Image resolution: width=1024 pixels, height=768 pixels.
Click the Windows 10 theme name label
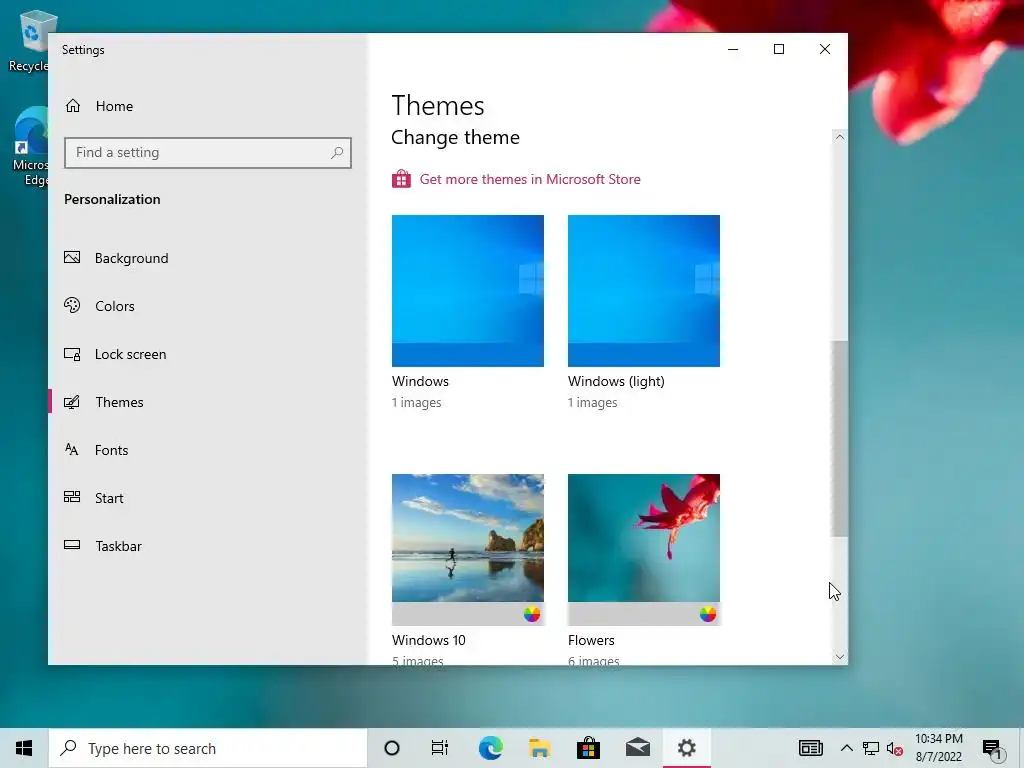428,640
